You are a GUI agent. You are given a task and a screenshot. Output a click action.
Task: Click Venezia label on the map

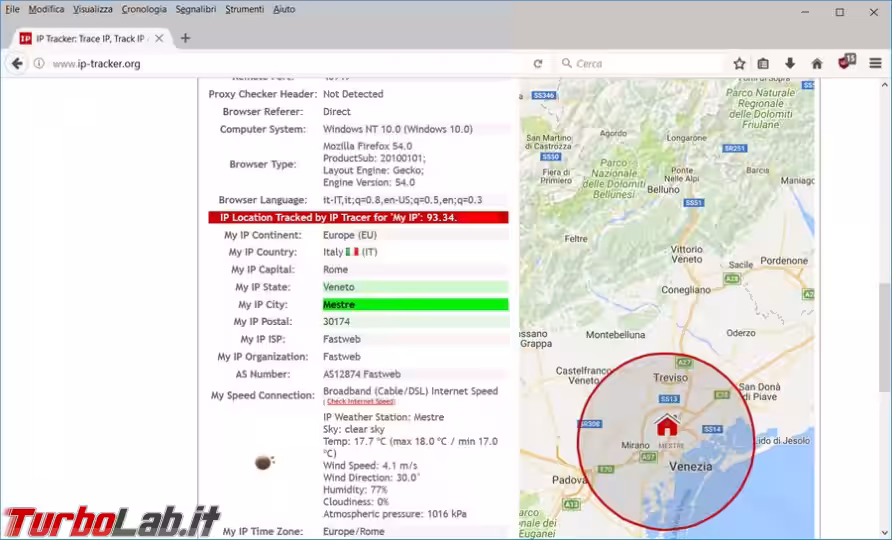[691, 467]
